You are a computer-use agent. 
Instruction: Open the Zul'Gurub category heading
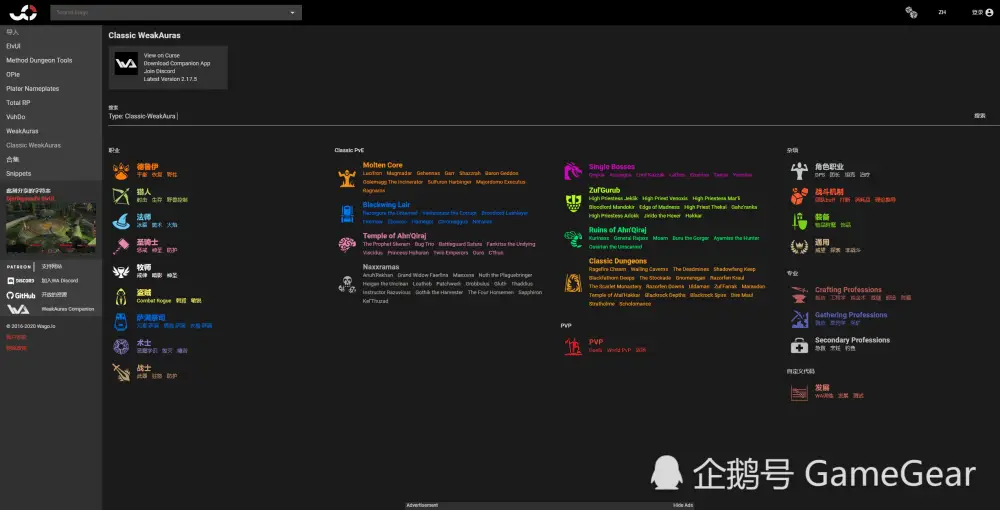[605, 190]
